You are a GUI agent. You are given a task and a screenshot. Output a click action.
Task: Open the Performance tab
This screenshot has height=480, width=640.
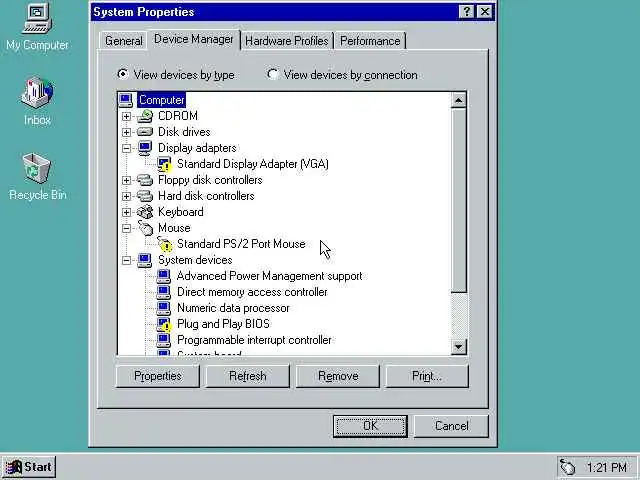point(370,41)
